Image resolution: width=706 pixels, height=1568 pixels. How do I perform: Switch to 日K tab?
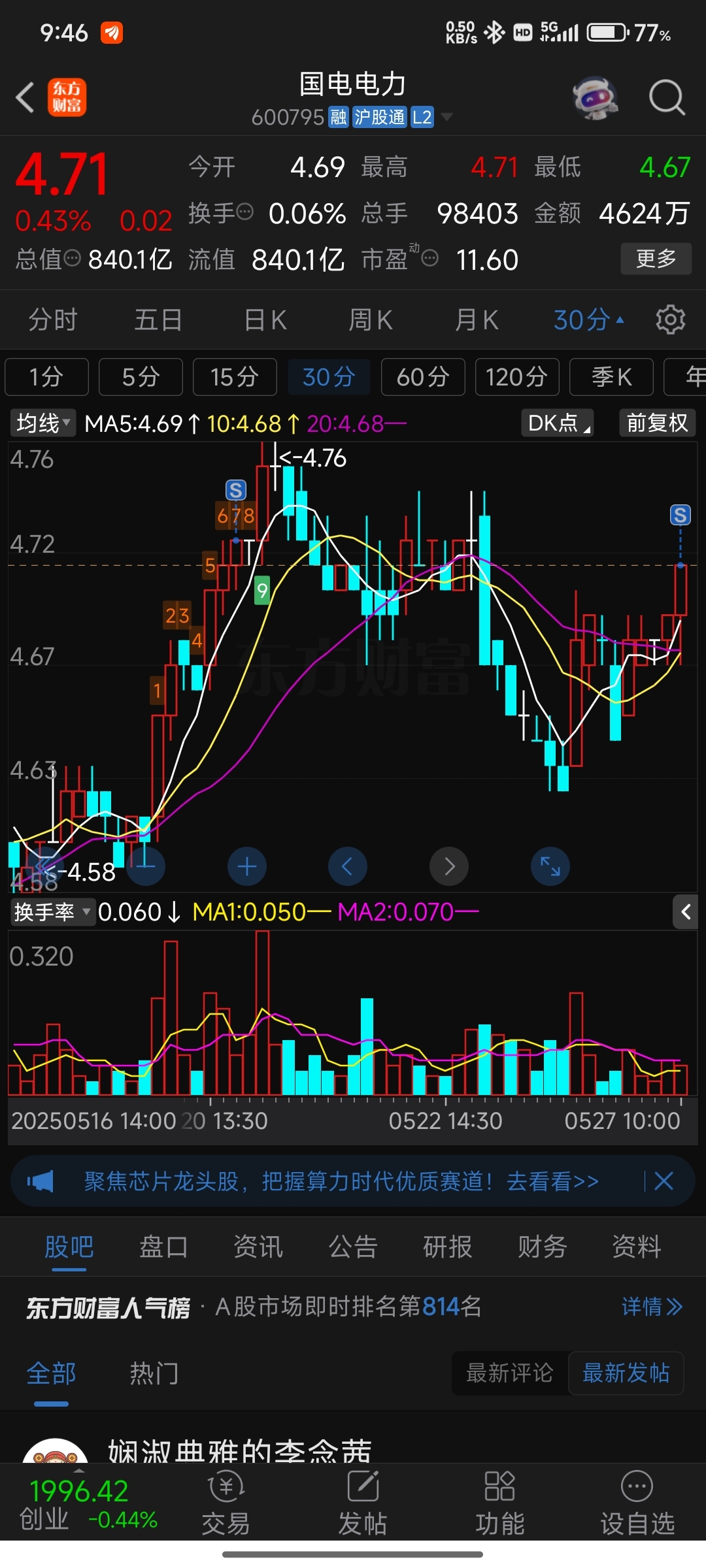tap(265, 319)
